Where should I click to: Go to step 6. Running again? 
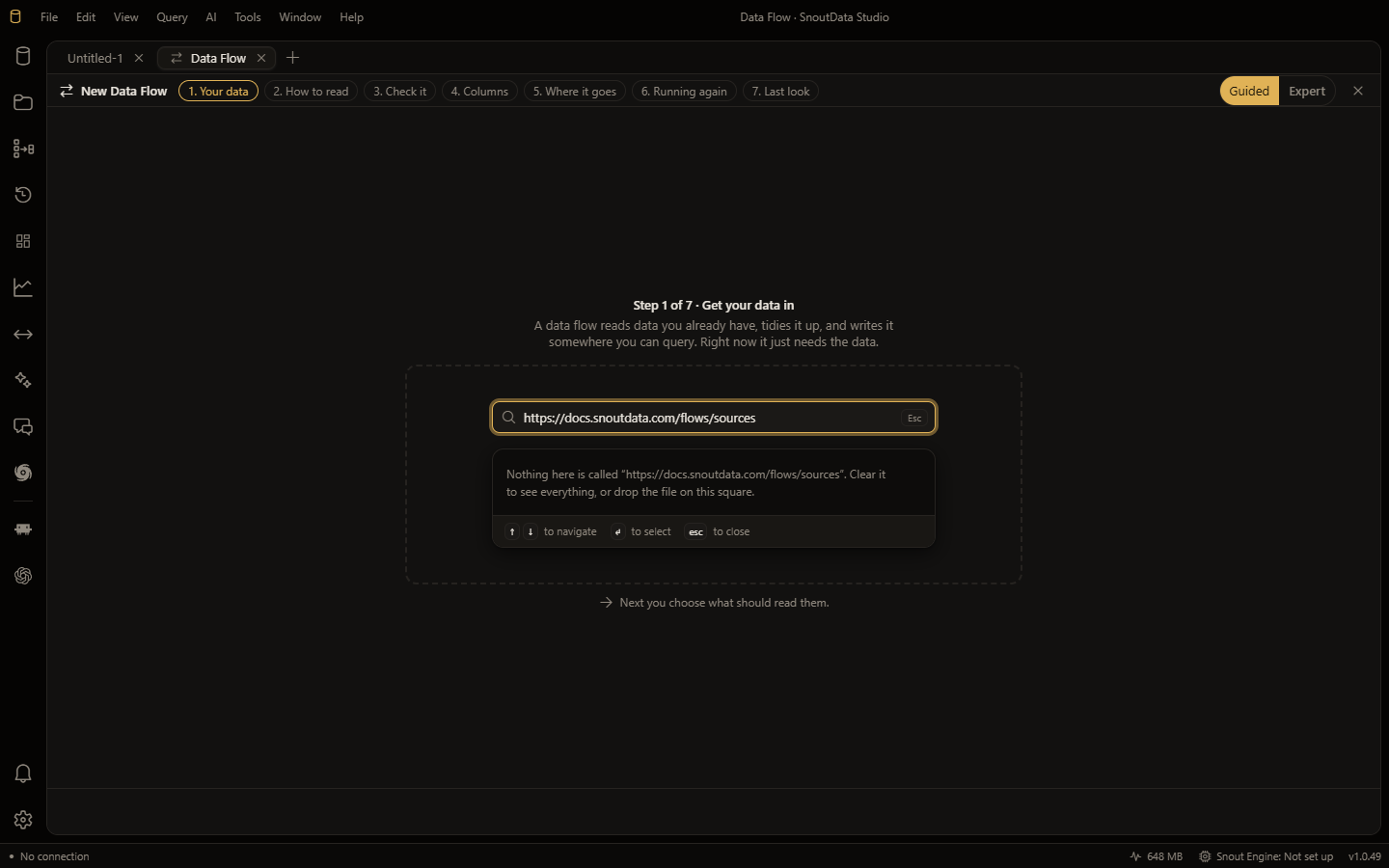tap(684, 91)
